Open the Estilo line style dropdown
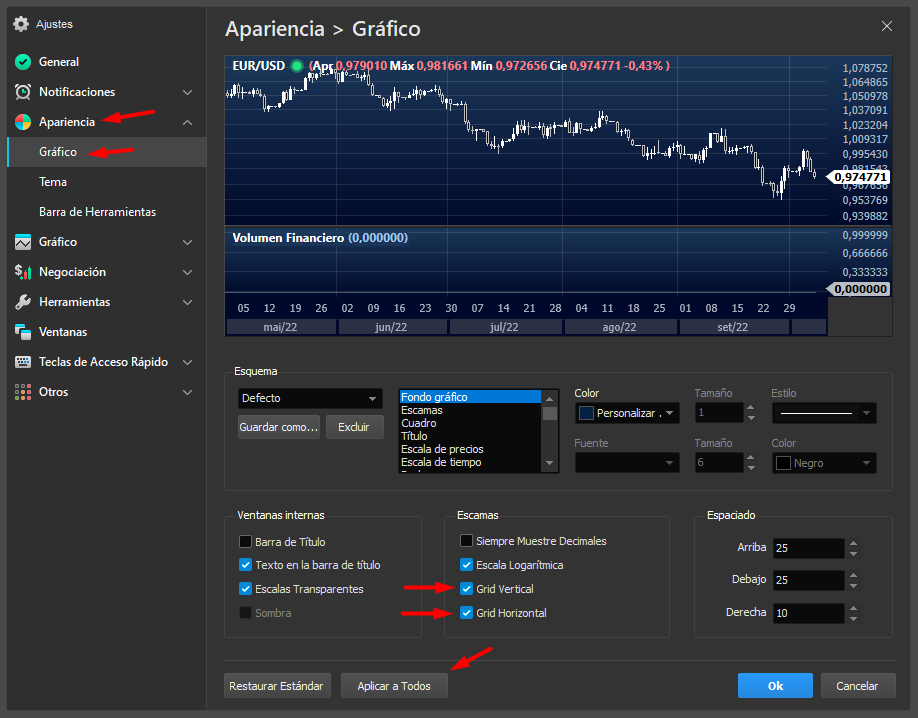Viewport: 918px width, 718px height. point(823,413)
